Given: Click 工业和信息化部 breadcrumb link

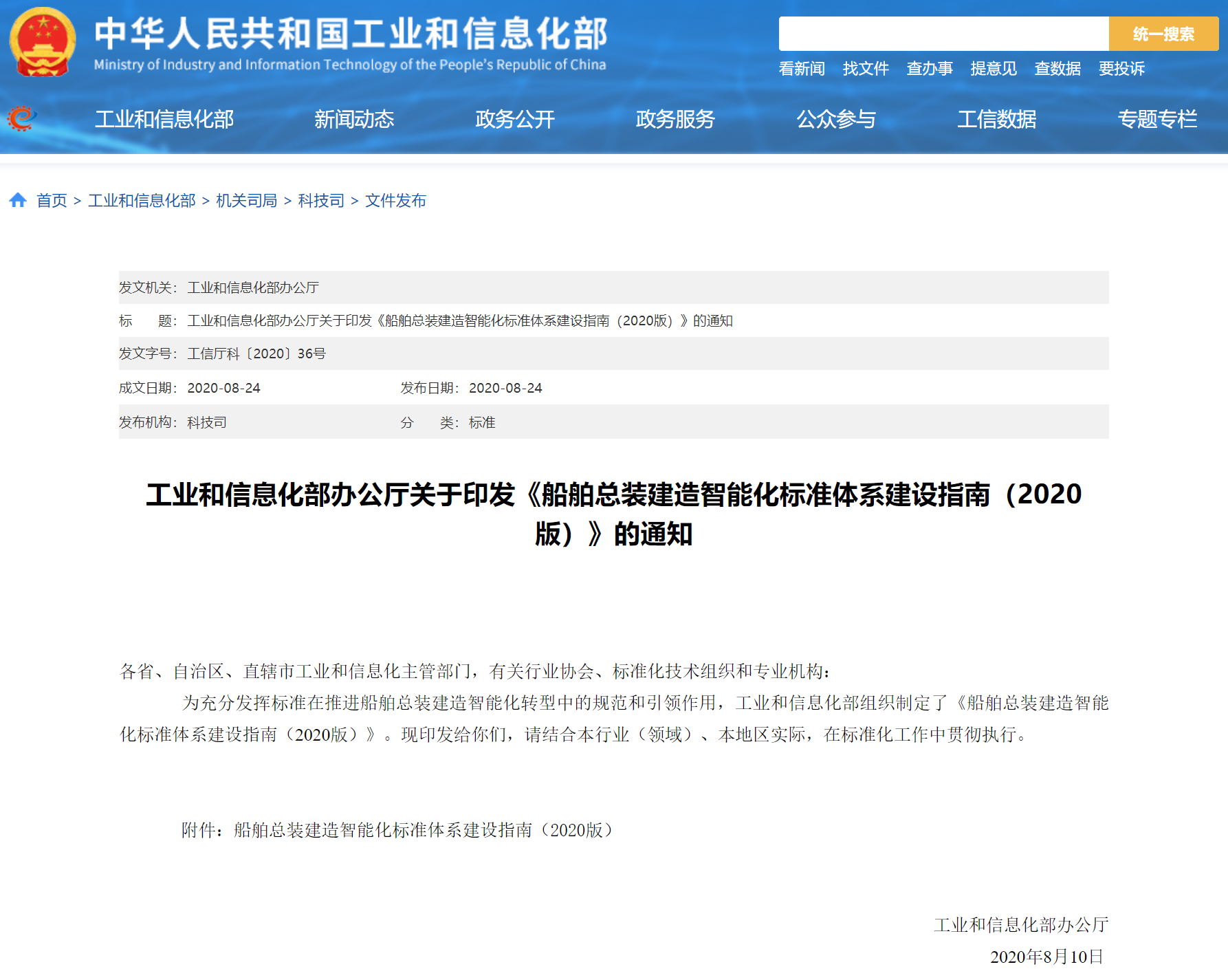Looking at the screenshot, I should pyautogui.click(x=142, y=200).
